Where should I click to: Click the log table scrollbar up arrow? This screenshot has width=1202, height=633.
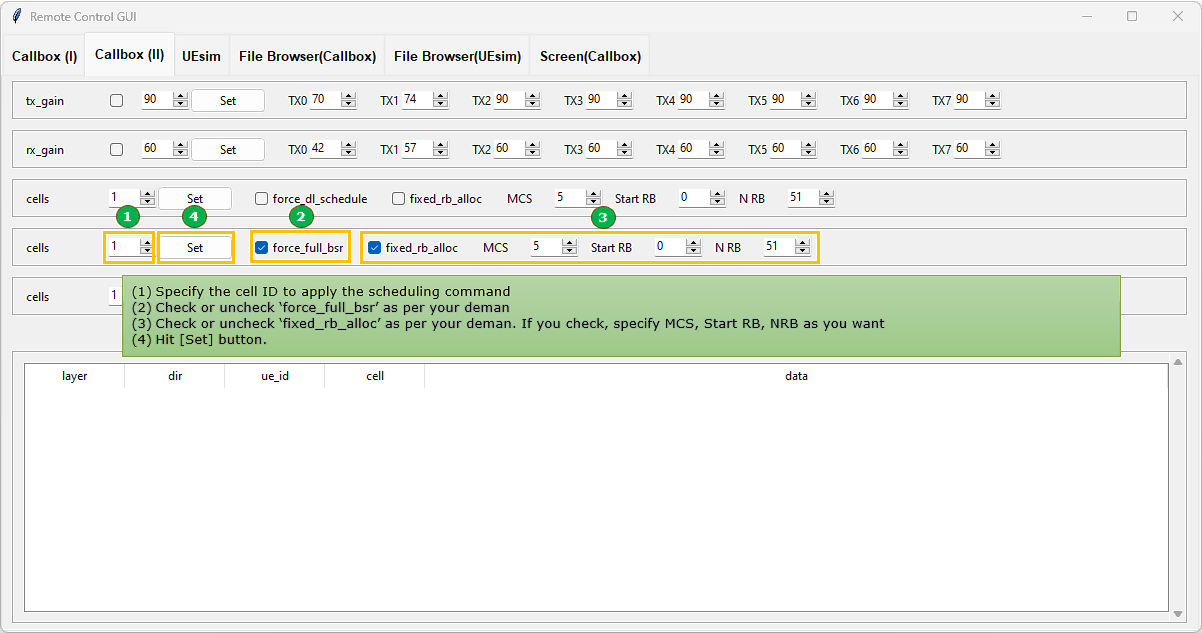1178,361
